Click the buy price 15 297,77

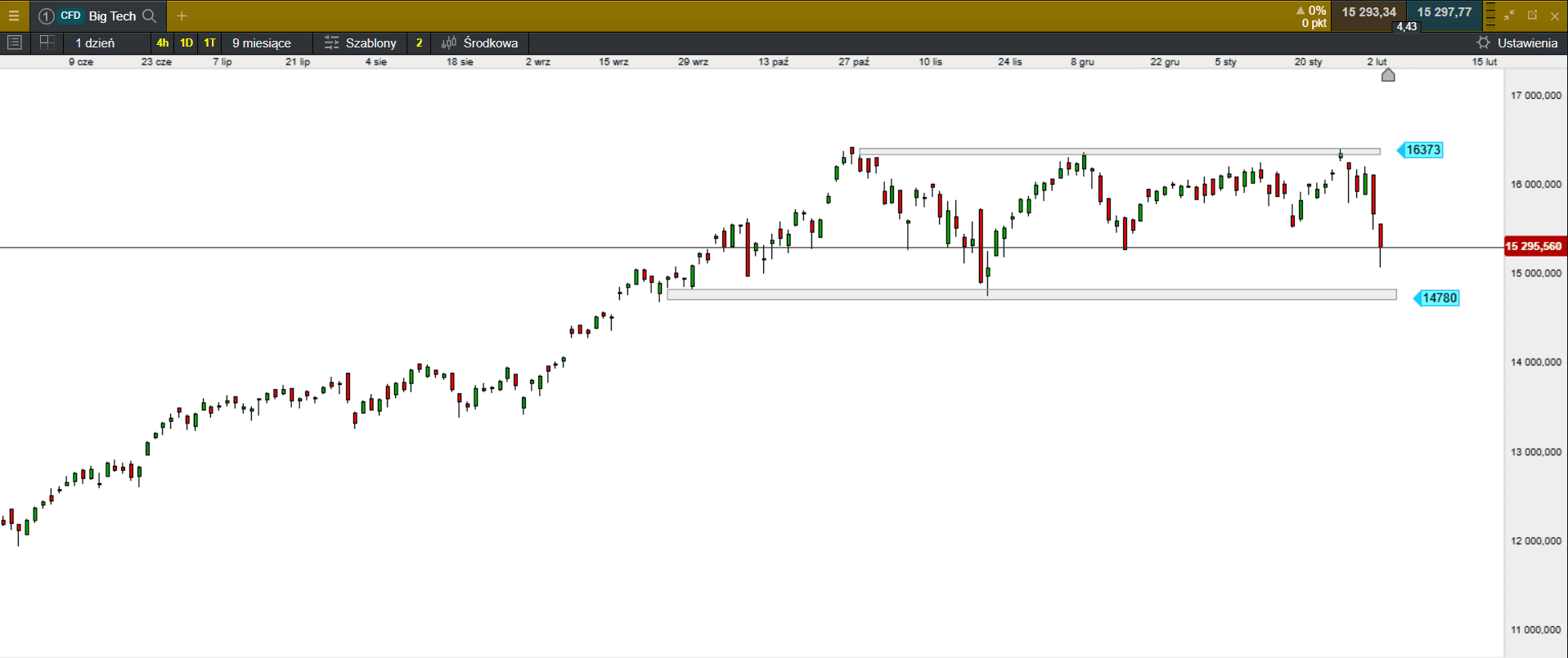click(x=1444, y=12)
